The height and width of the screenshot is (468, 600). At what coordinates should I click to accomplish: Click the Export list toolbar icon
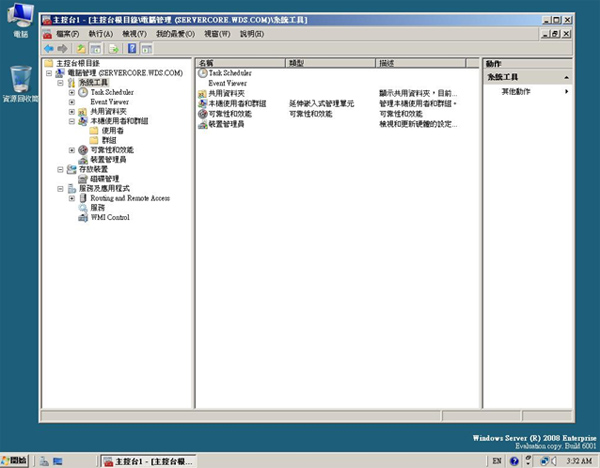click(114, 48)
